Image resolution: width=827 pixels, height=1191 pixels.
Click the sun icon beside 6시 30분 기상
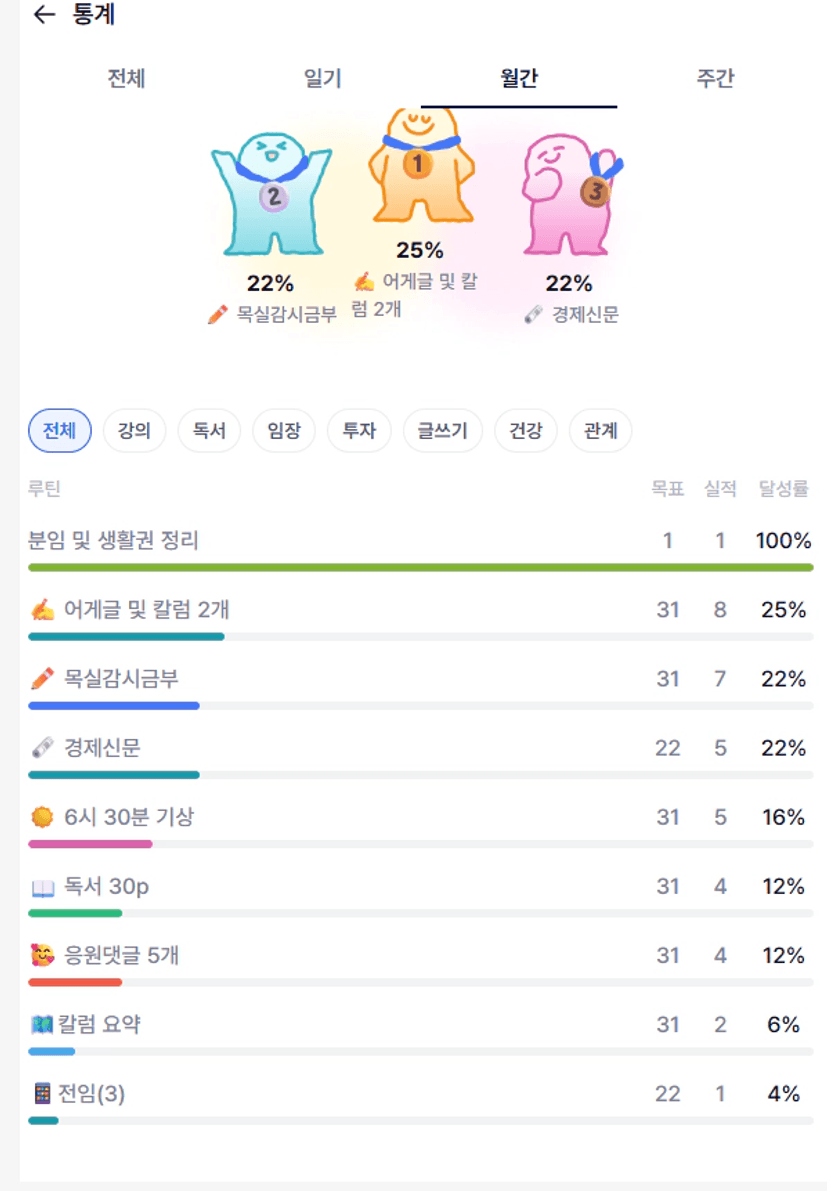(42, 818)
